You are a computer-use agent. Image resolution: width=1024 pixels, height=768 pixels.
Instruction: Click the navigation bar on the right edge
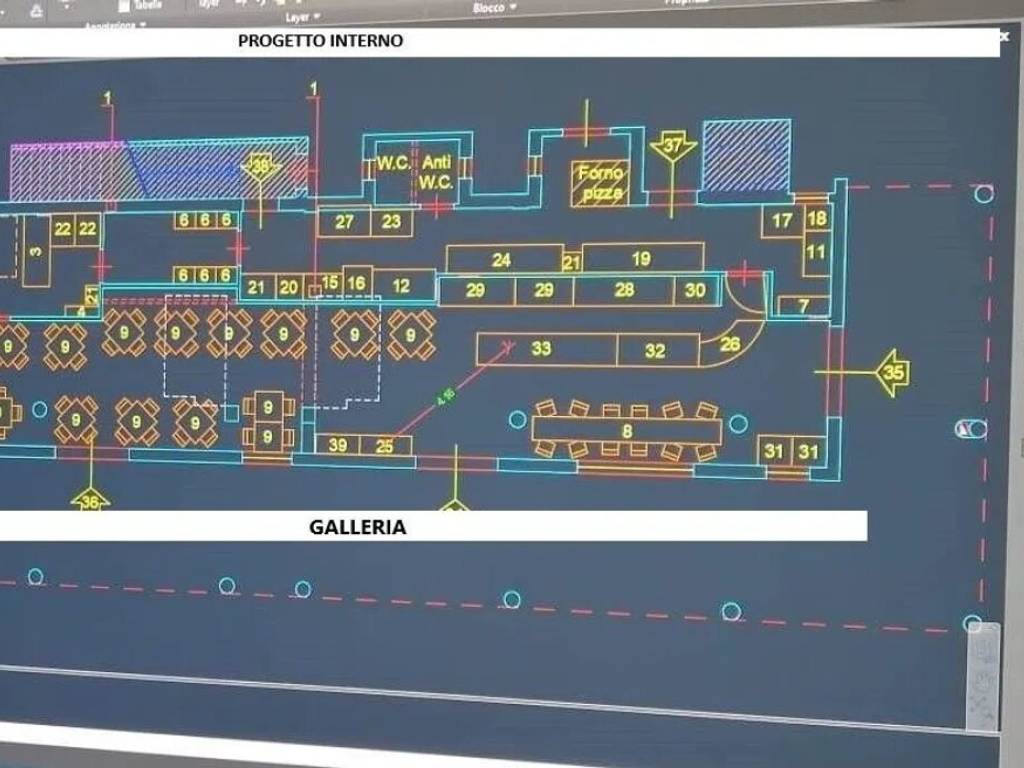coord(982,675)
